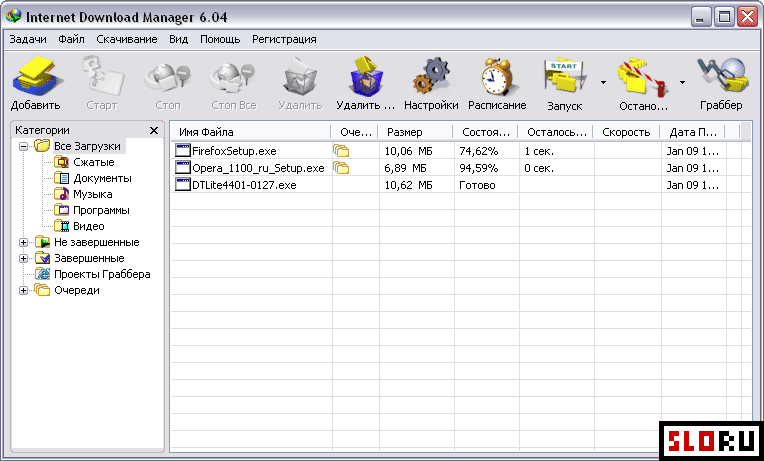The width and height of the screenshot is (764, 461).
Task: Open the Регистрация menu
Action: (284, 39)
